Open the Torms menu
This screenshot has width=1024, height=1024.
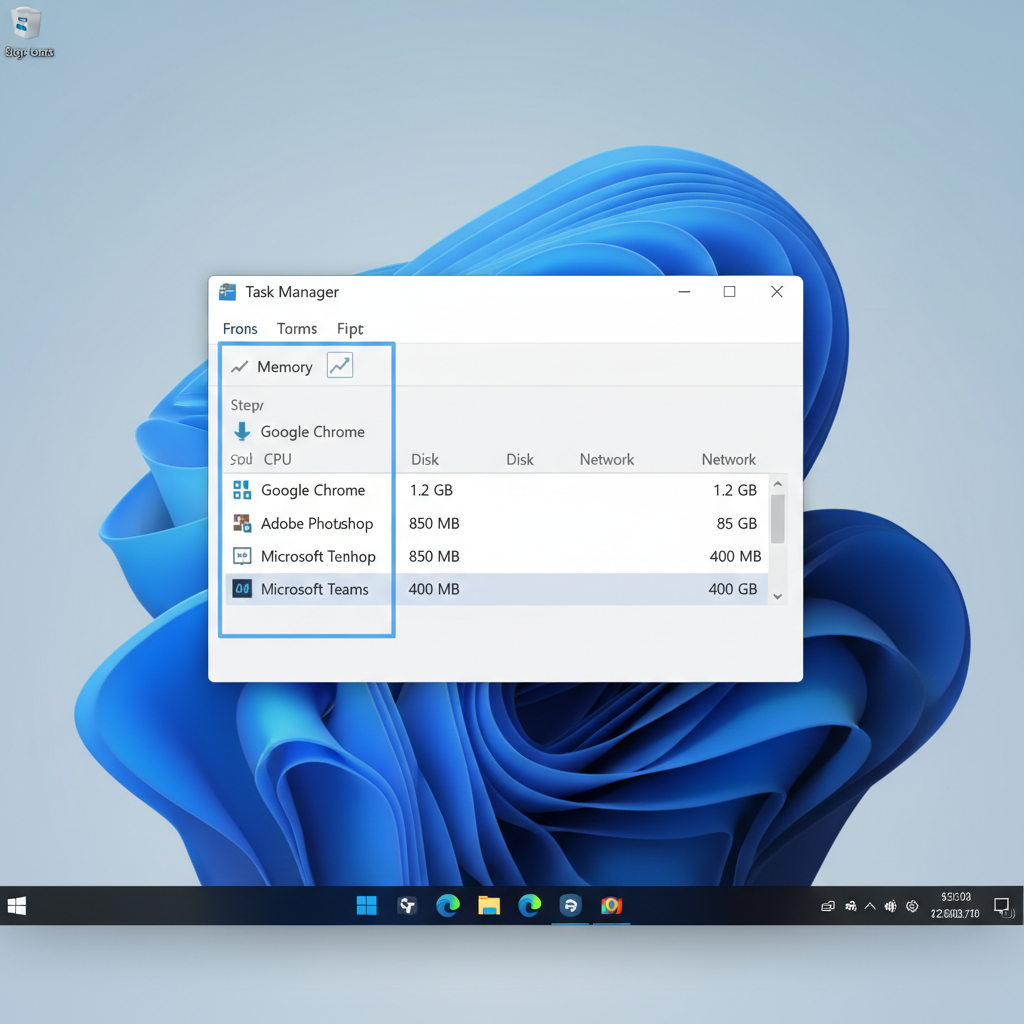296,328
